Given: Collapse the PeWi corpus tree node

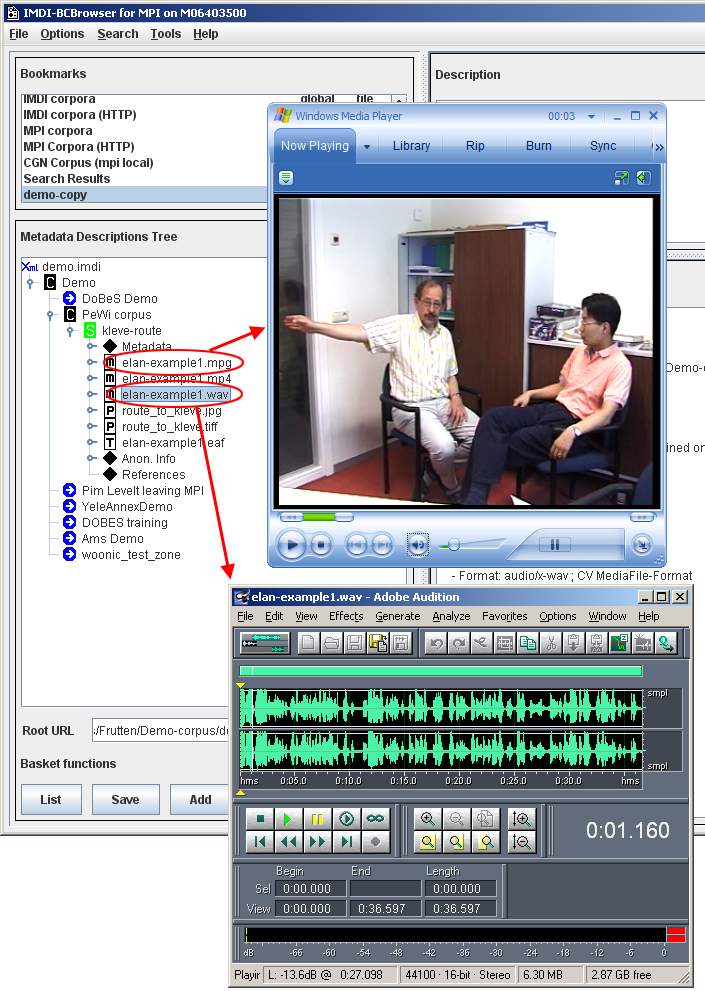Looking at the screenshot, I should pyautogui.click(x=50, y=315).
